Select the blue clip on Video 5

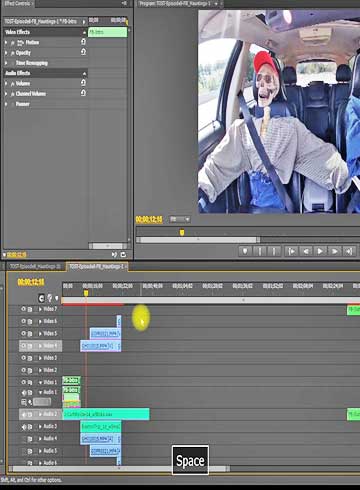pyautogui.click(x=105, y=334)
